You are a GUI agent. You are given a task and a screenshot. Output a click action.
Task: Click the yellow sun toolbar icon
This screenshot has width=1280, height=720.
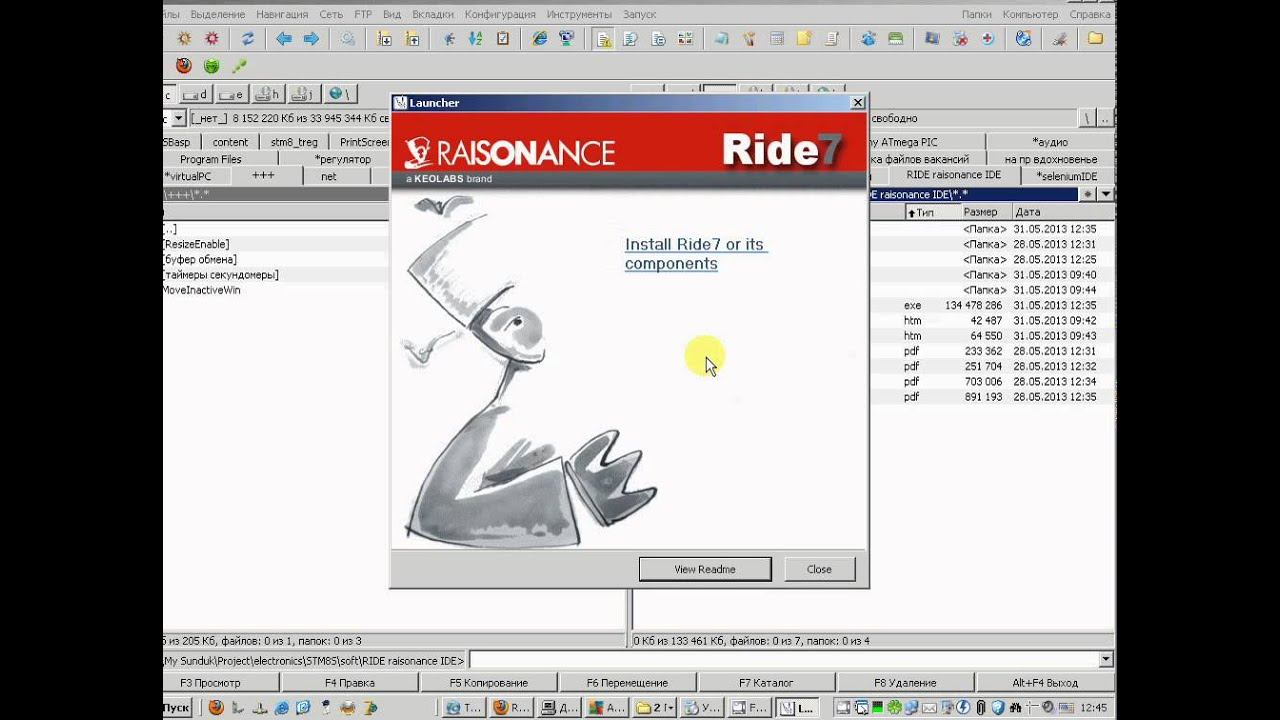183,39
